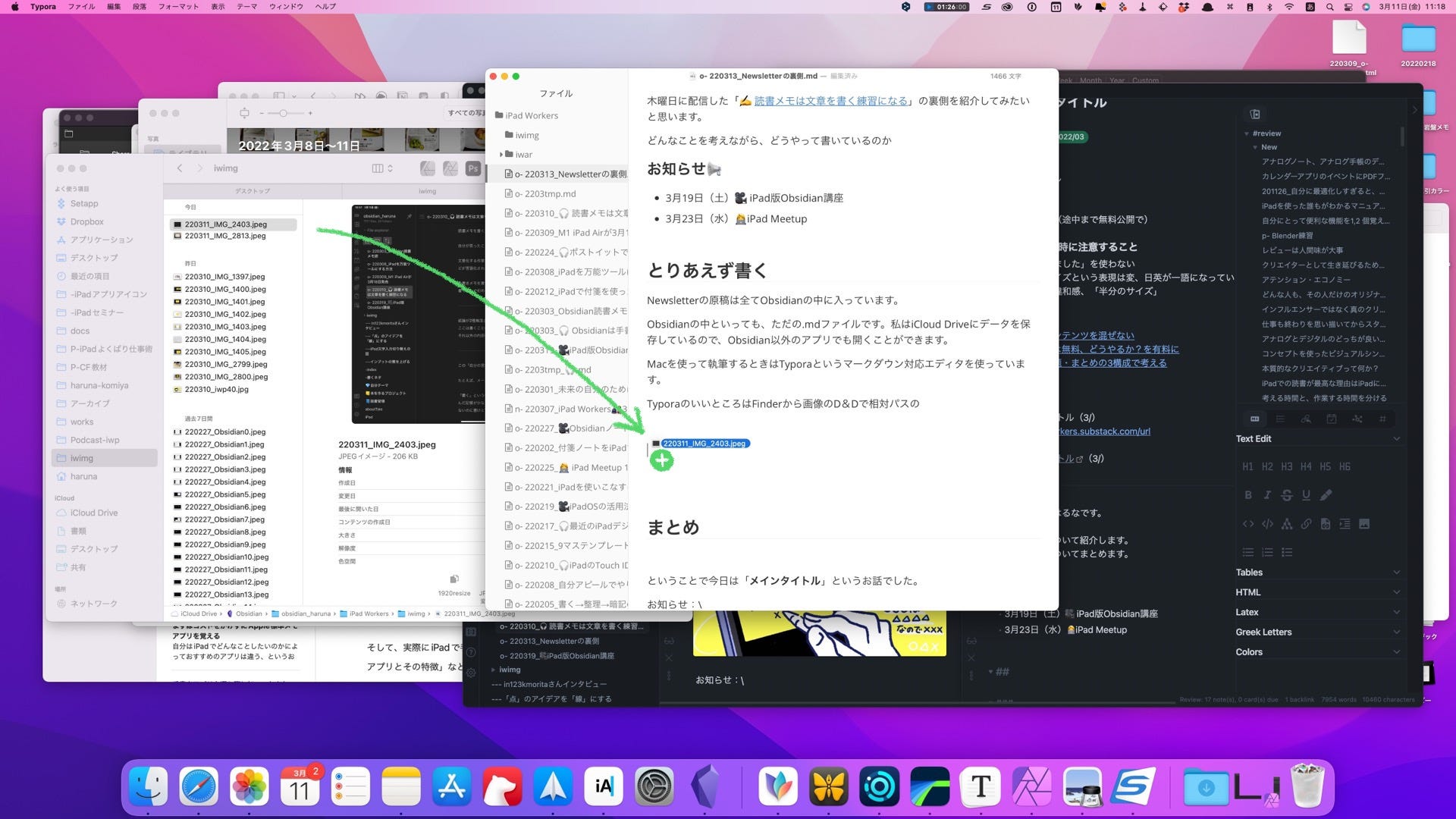Collapse the Text Edit section in Obsidian

point(1396,438)
